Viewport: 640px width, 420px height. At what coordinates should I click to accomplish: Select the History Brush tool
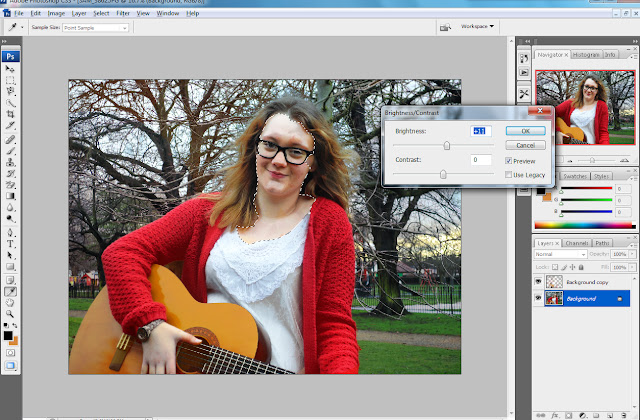click(x=10, y=173)
